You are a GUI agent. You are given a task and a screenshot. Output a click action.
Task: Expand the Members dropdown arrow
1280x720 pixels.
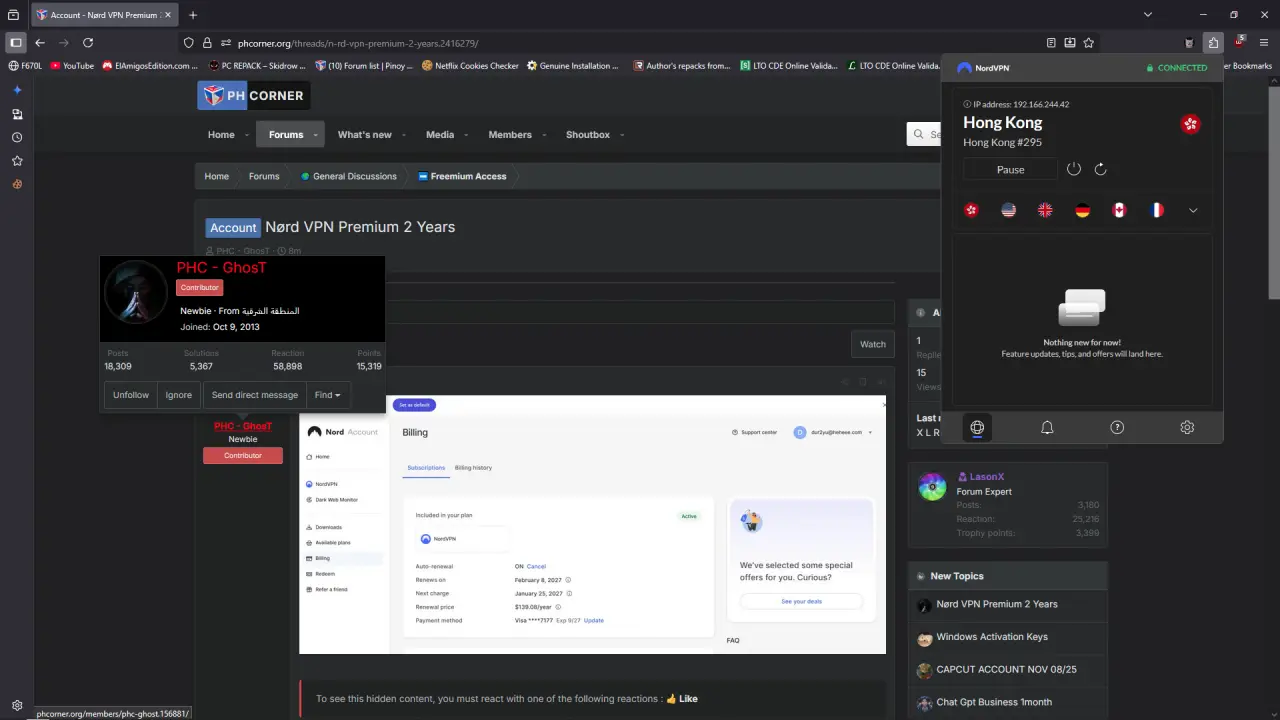point(543,135)
